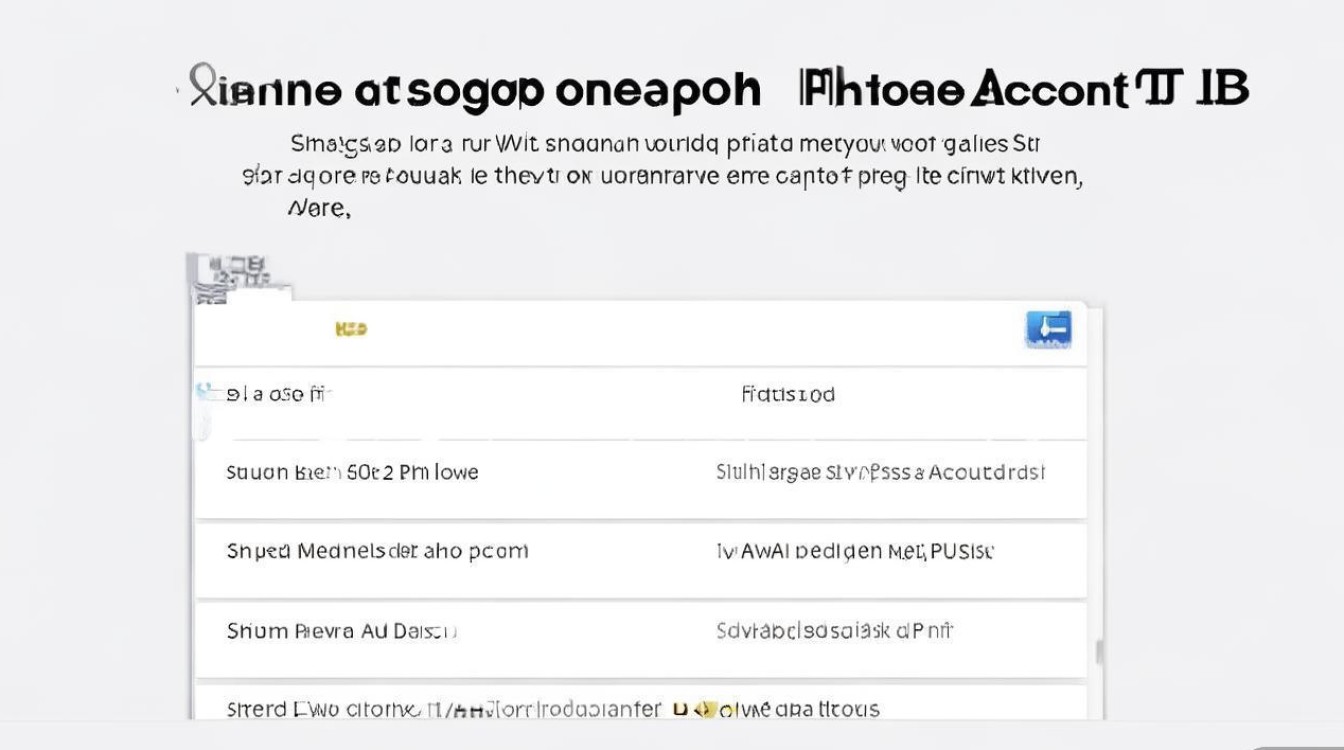Select the first row labeled "el a ose fi"
Screen dimensions: 1344x750
tap(278, 394)
